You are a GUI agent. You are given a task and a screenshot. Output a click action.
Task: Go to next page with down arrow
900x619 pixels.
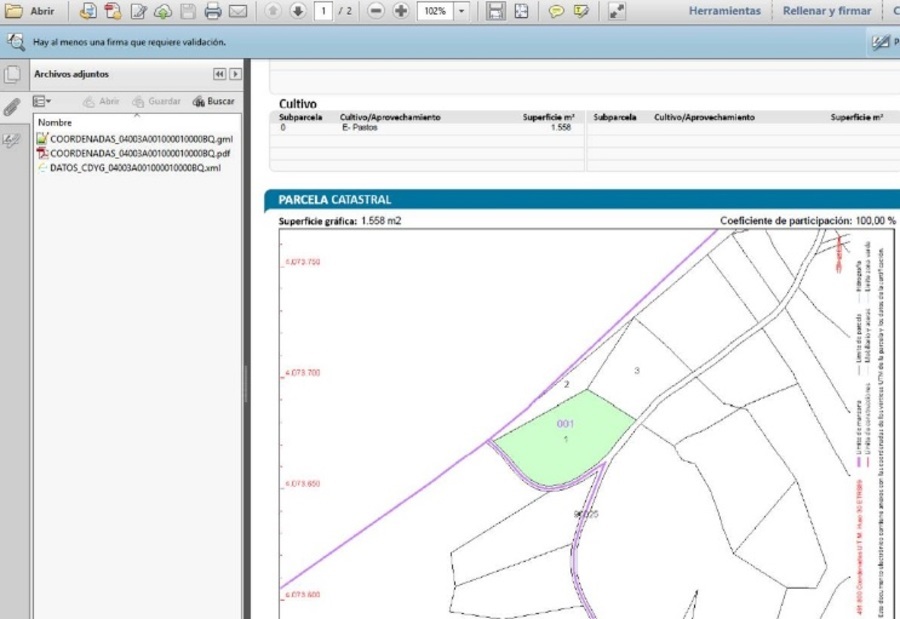[297, 11]
